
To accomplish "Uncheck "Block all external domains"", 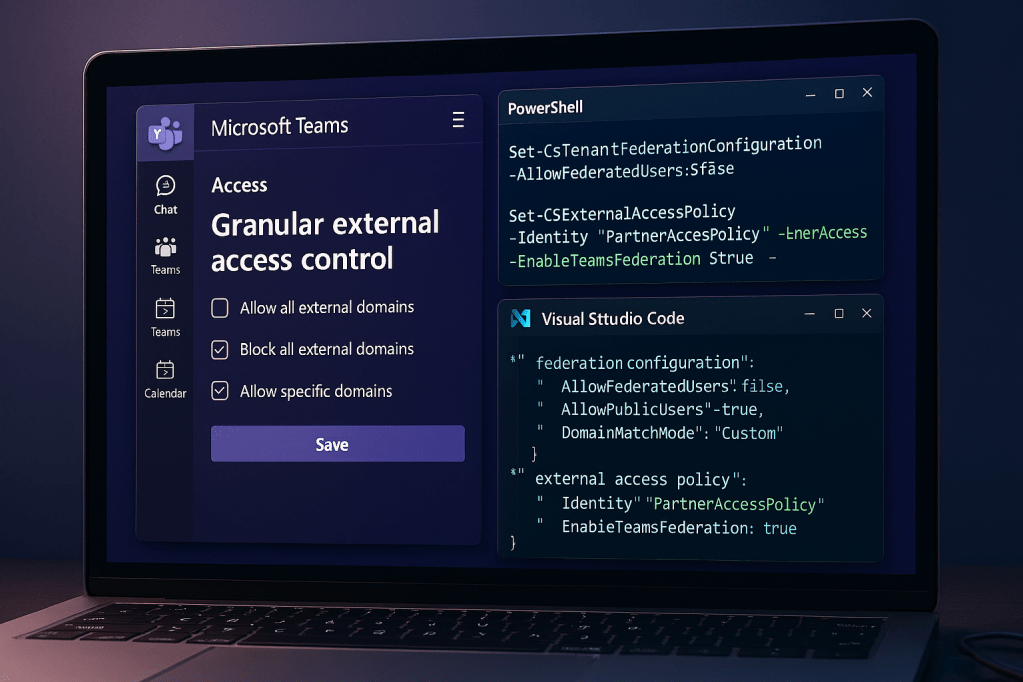I will [219, 349].
